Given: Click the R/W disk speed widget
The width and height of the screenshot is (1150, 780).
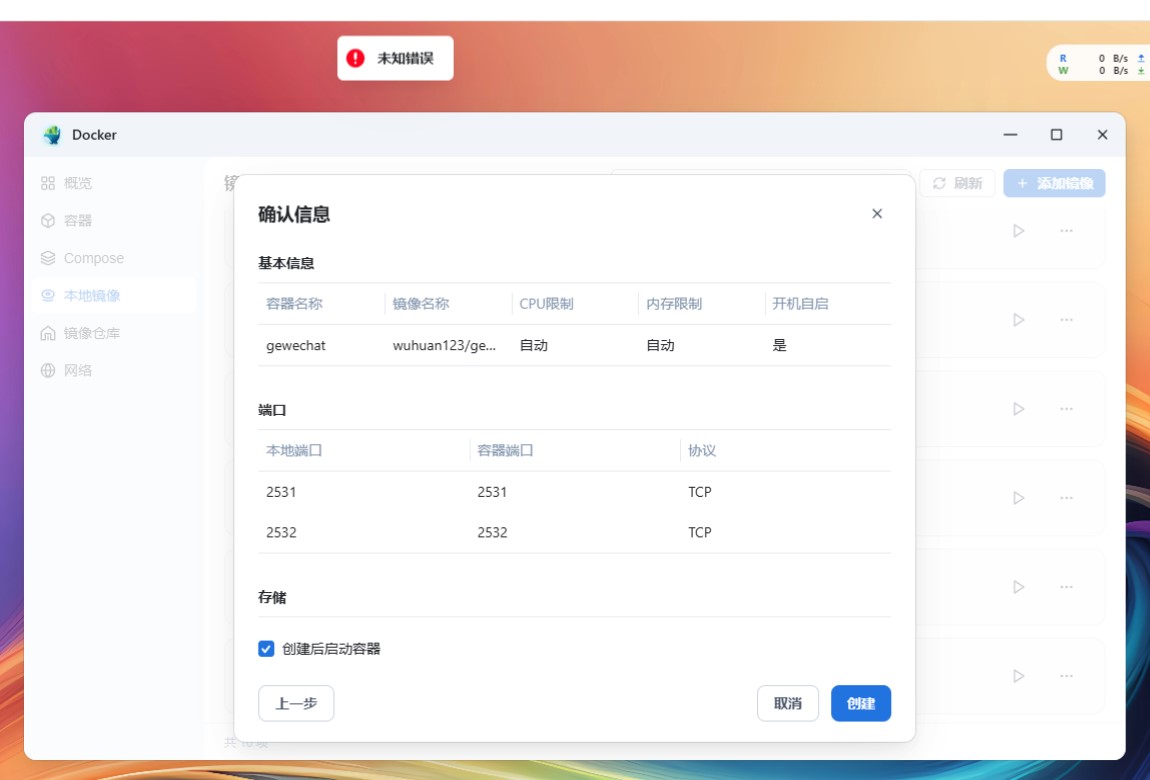Looking at the screenshot, I should 1099,65.
